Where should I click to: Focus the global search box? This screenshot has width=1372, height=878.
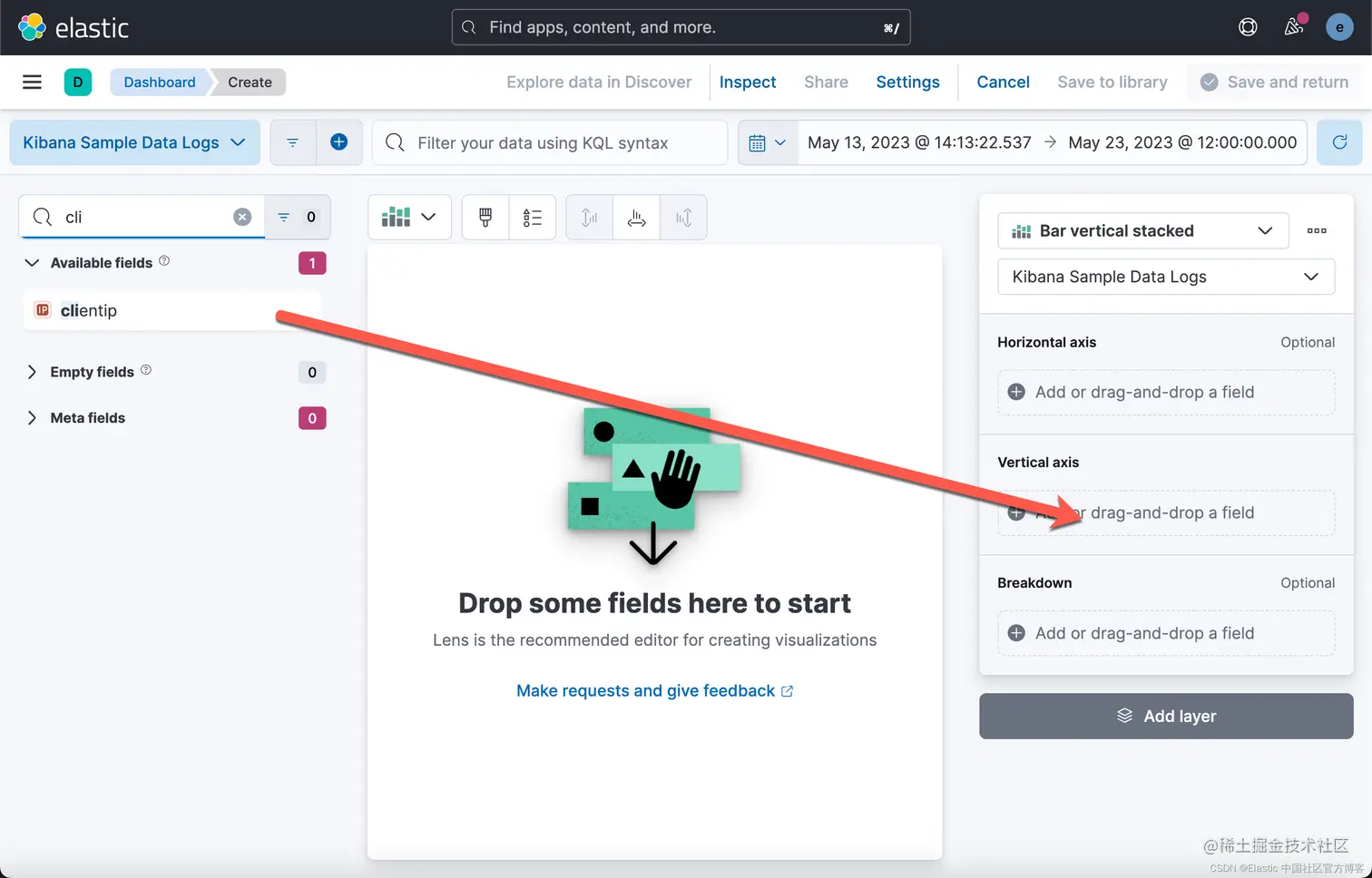tap(681, 27)
